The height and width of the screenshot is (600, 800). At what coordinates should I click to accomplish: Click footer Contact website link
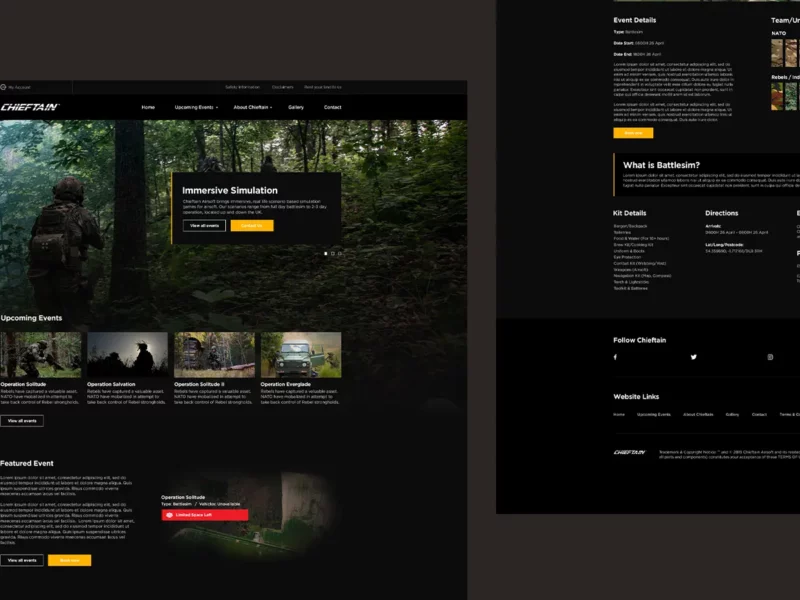759,414
